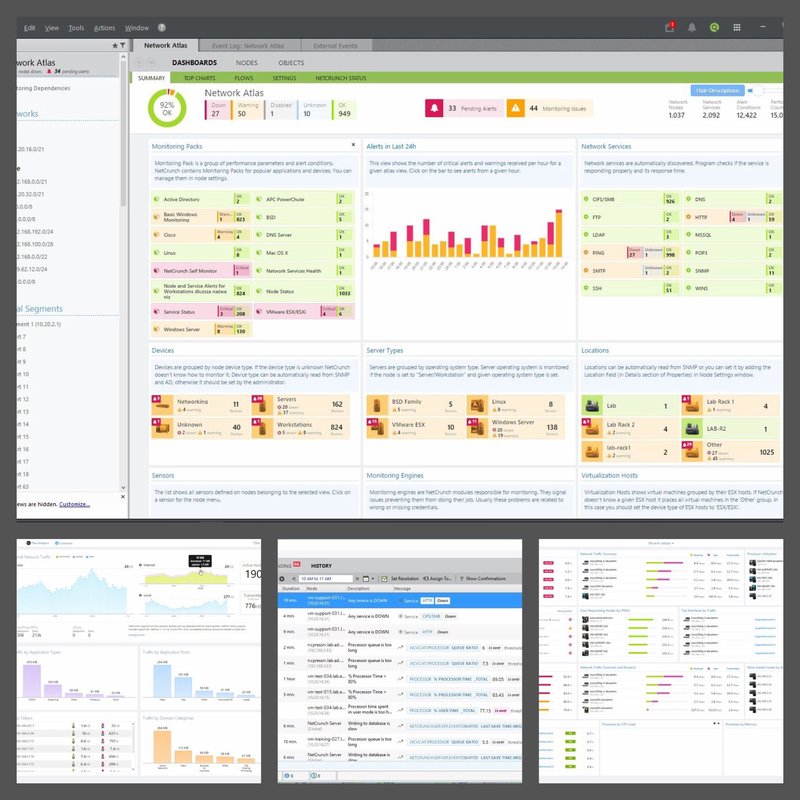800x800 pixels.
Task: Open the Monitoring Issues warning icon
Action: pos(518,108)
